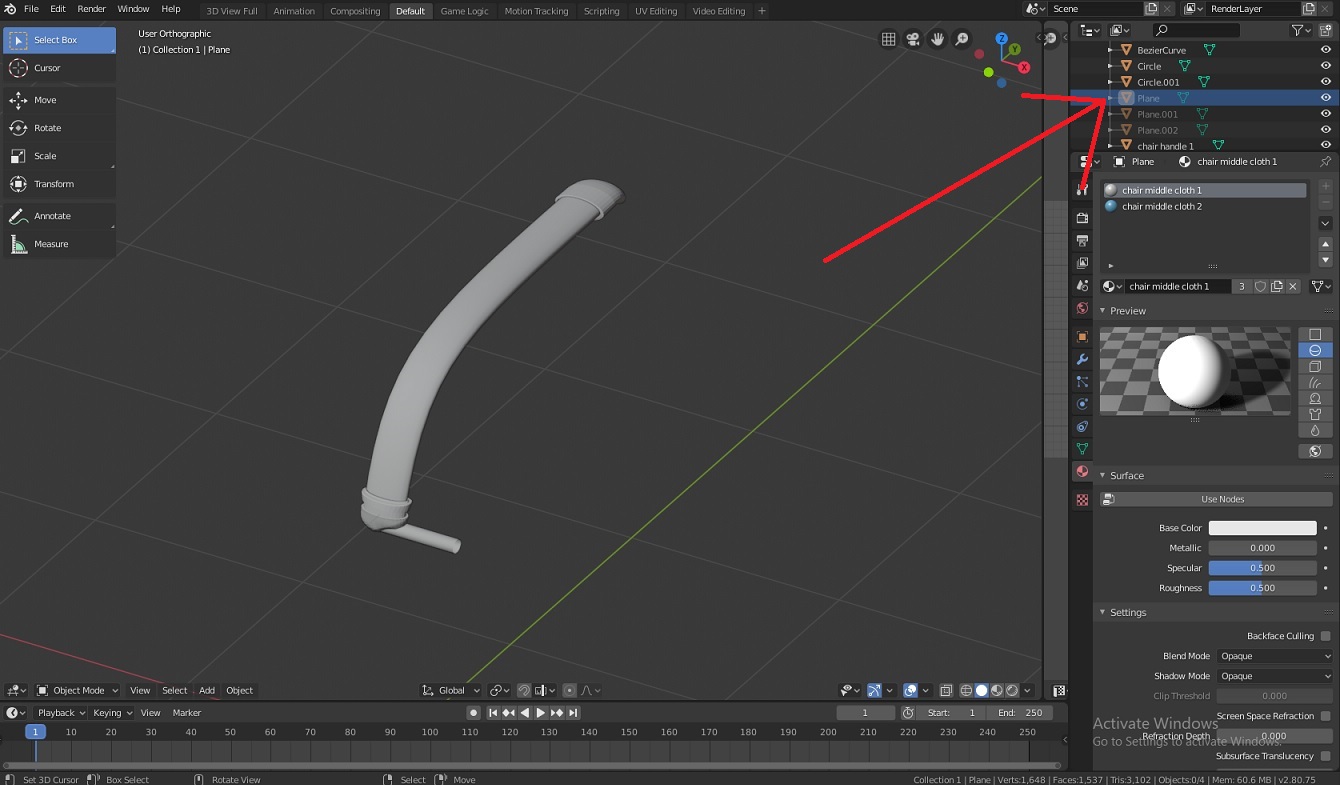1340x785 pixels.
Task: Pick the Scale tool
Action: tap(59, 156)
